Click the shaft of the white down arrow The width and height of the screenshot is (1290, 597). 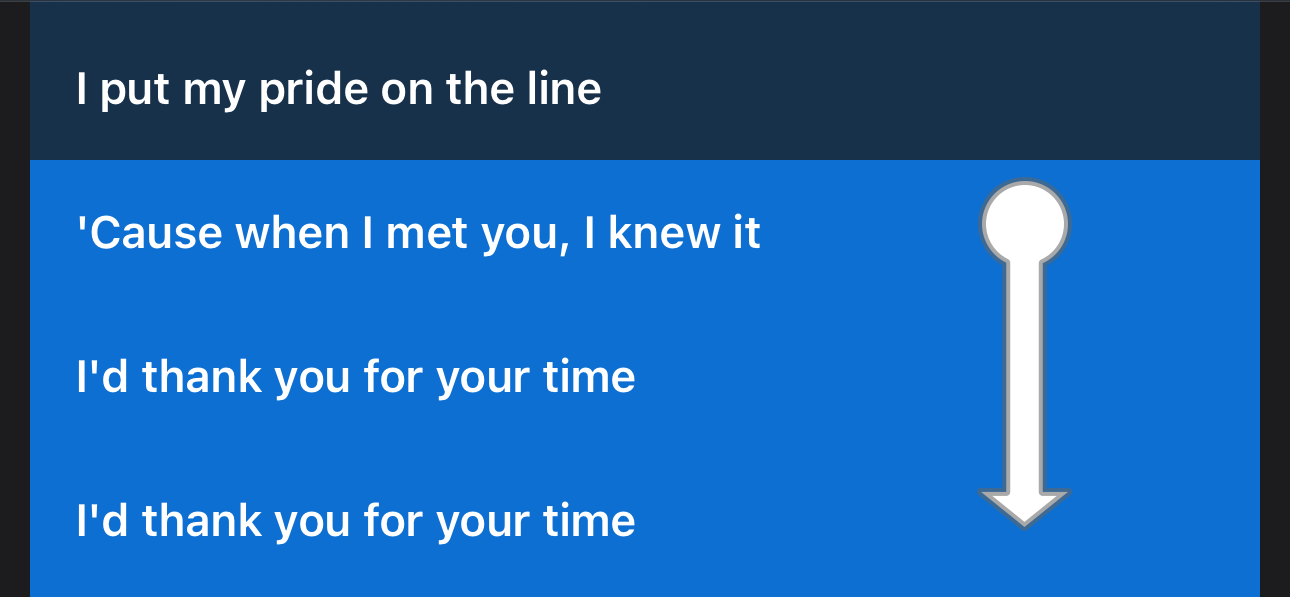[1025, 380]
